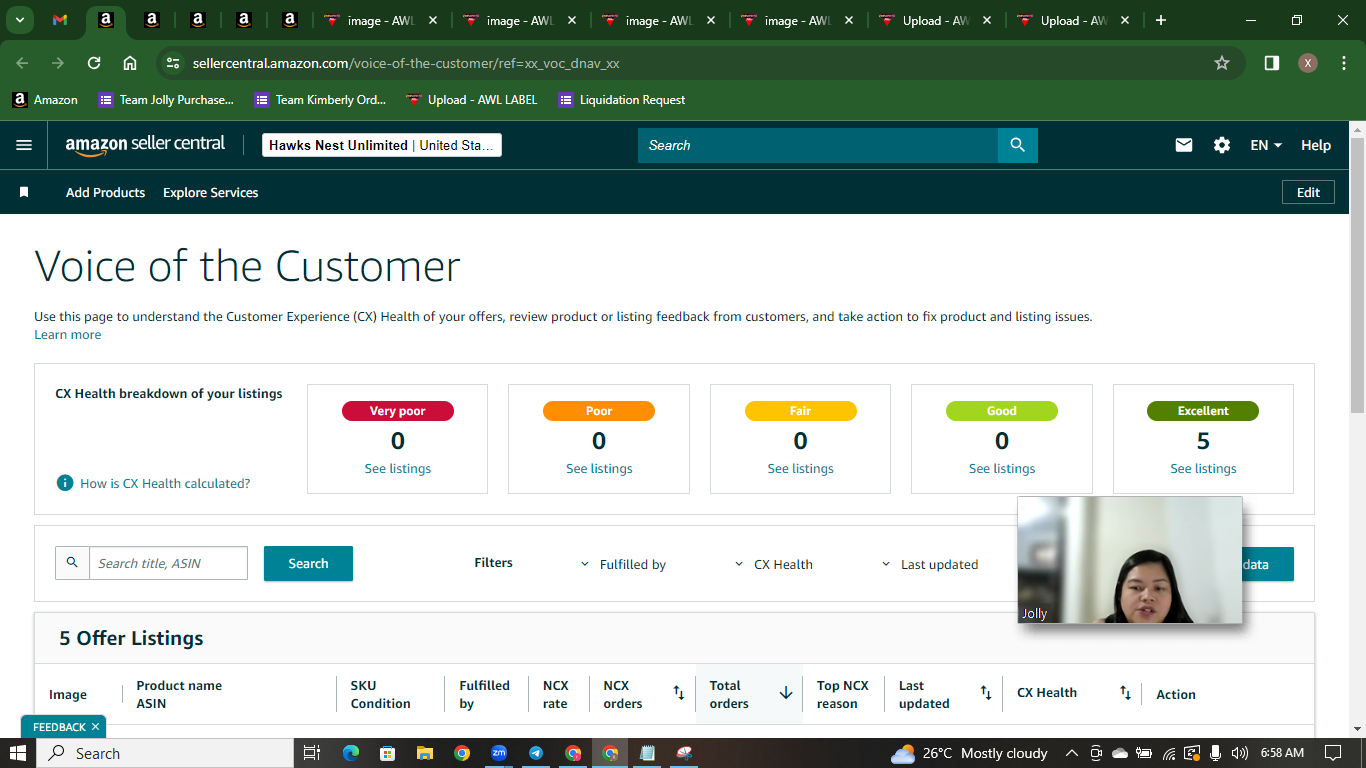This screenshot has width=1366, height=768.
Task: Open Telegram from the taskbar
Action: (x=536, y=753)
